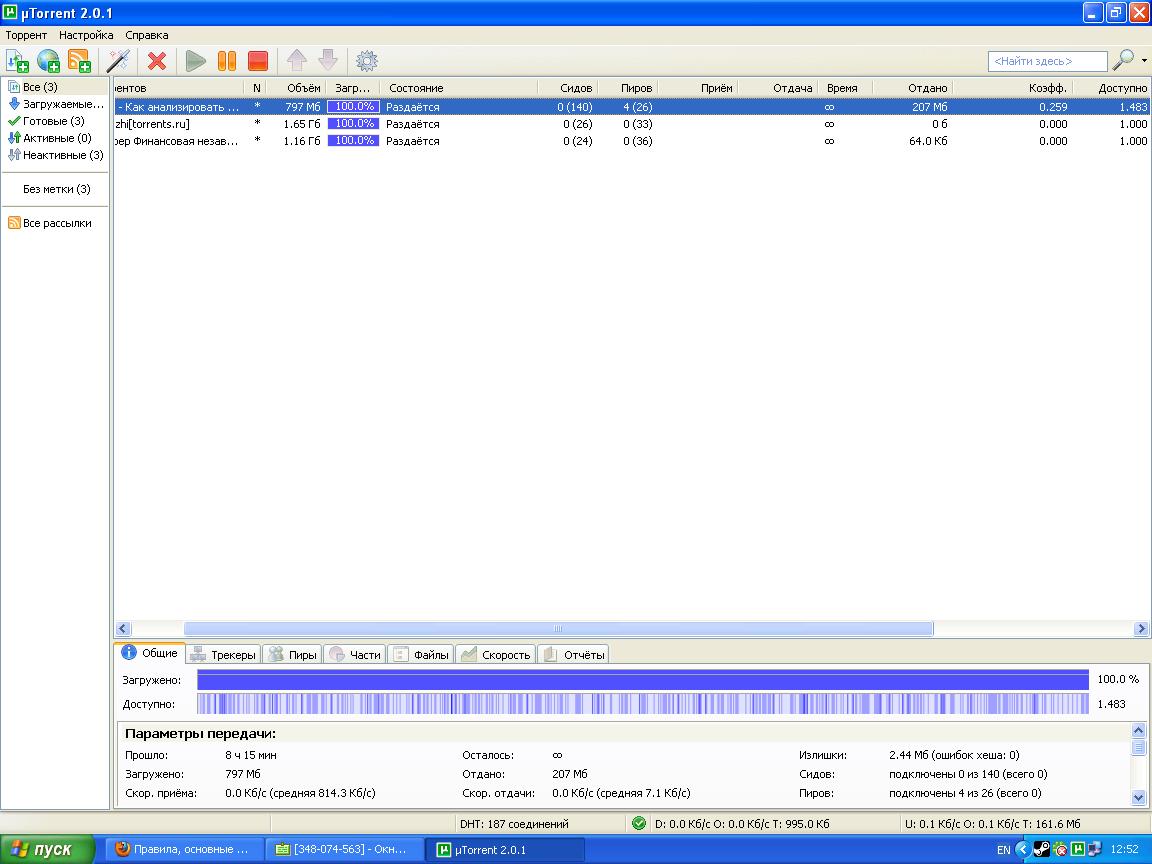Click the orange Pause torrent button

tap(226, 61)
